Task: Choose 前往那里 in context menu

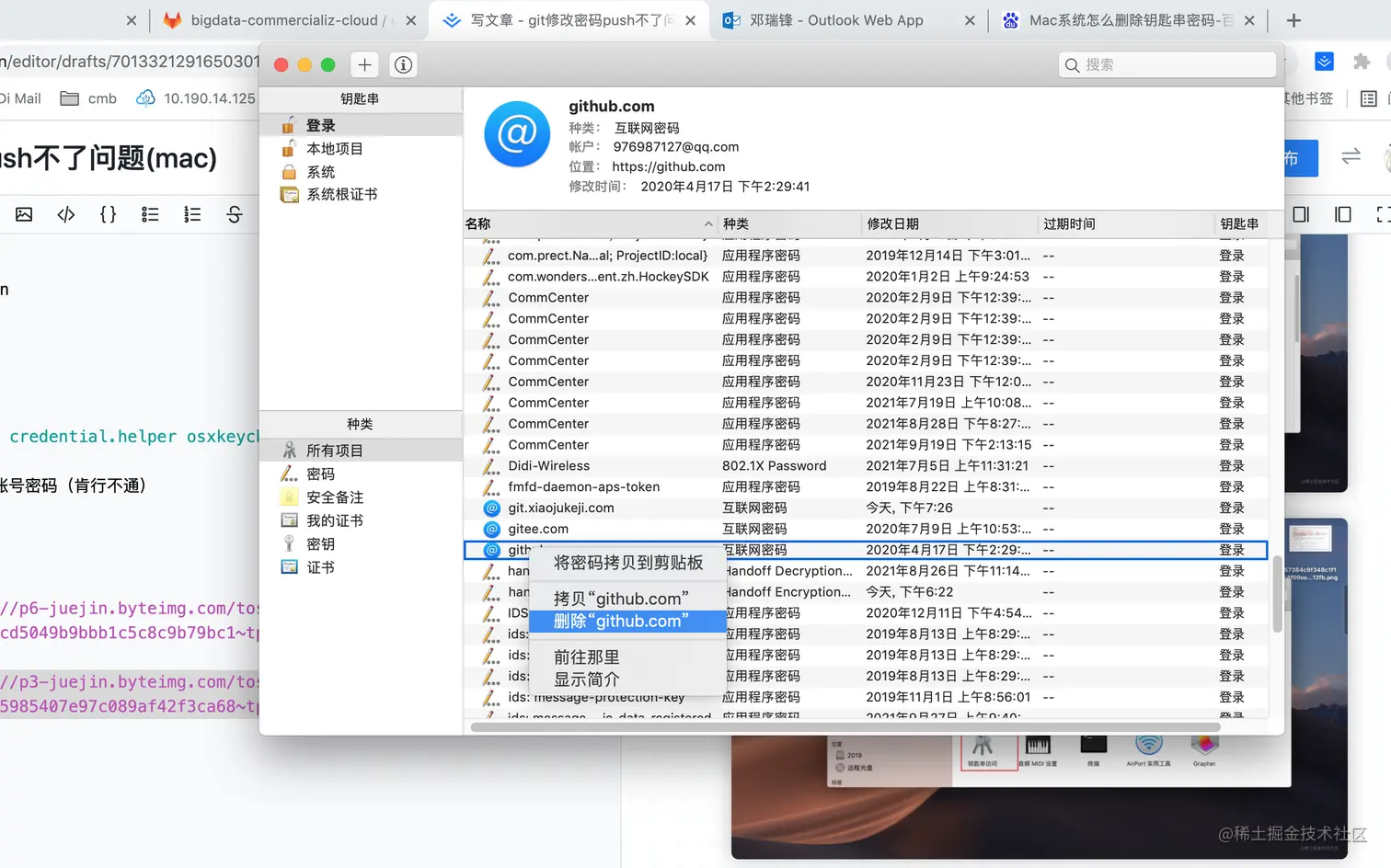Action: pyautogui.click(x=628, y=657)
